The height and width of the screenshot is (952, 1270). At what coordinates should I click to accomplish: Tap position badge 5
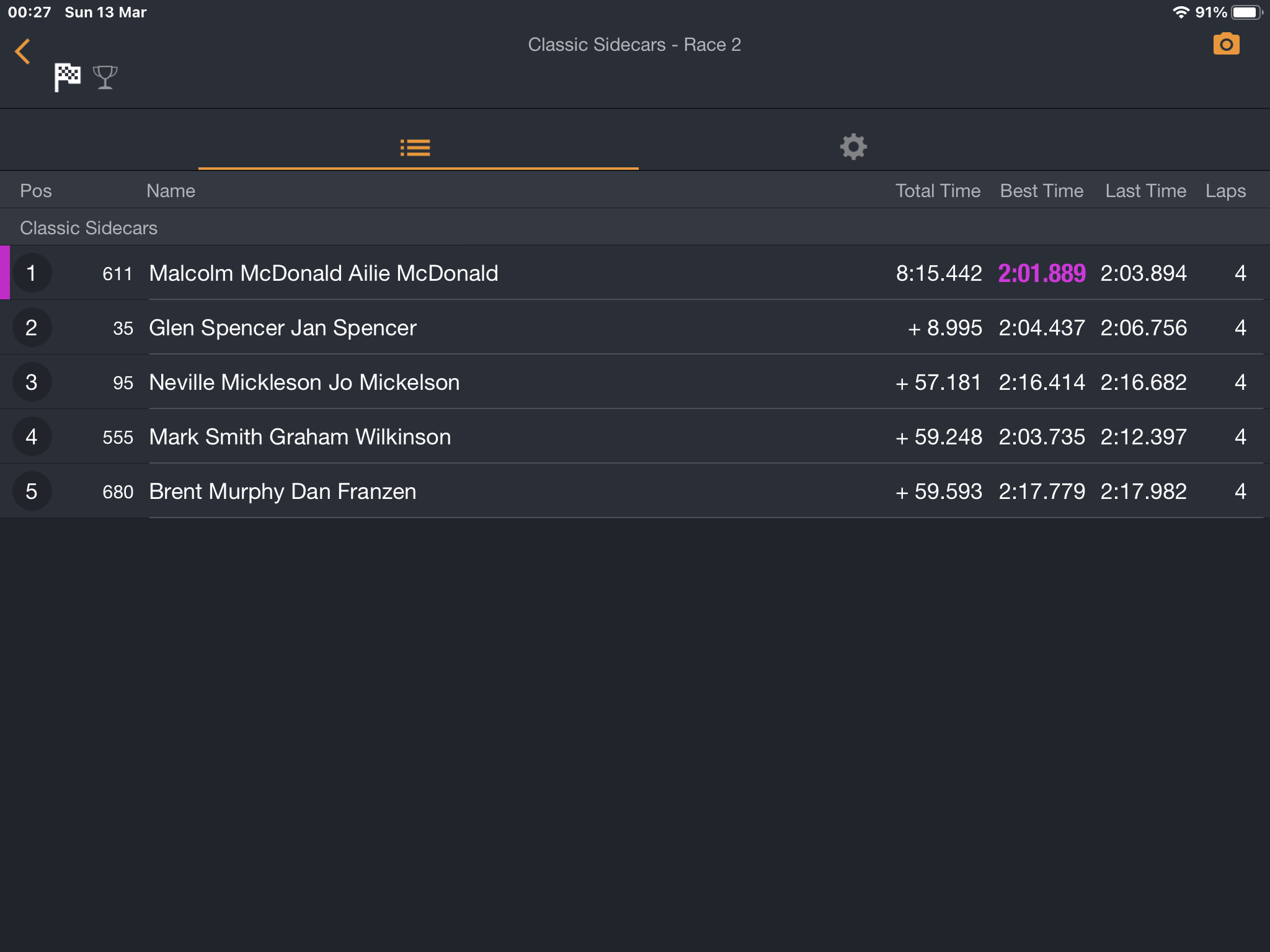click(x=32, y=491)
